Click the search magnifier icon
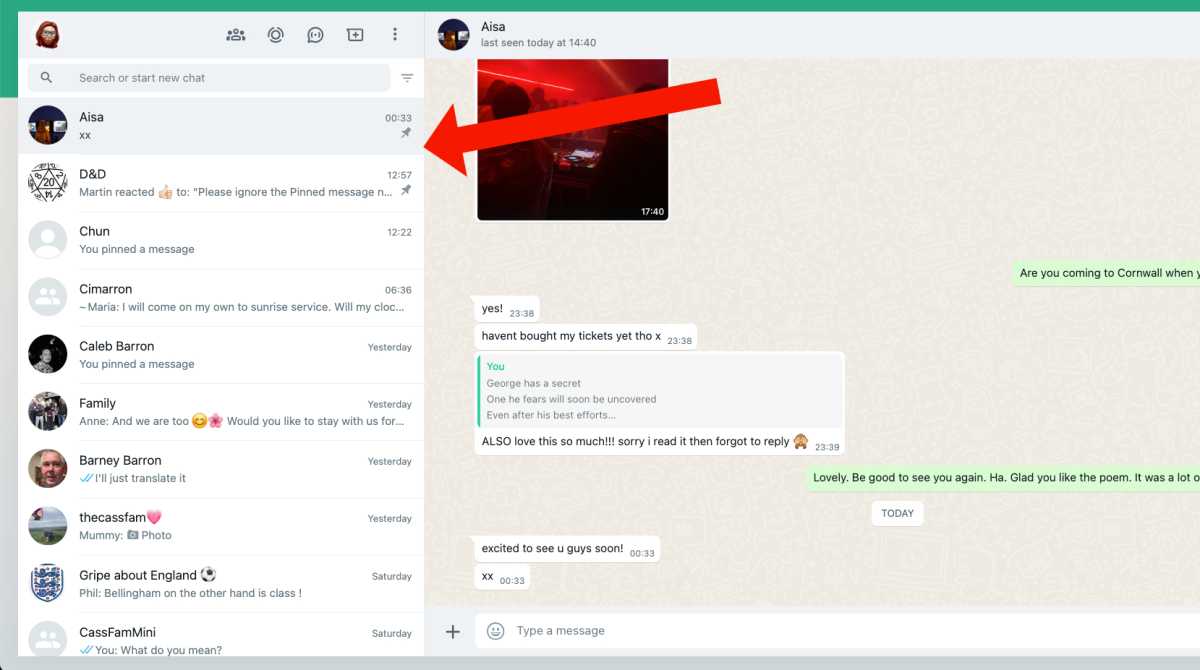This screenshot has width=1200, height=670. click(46, 78)
